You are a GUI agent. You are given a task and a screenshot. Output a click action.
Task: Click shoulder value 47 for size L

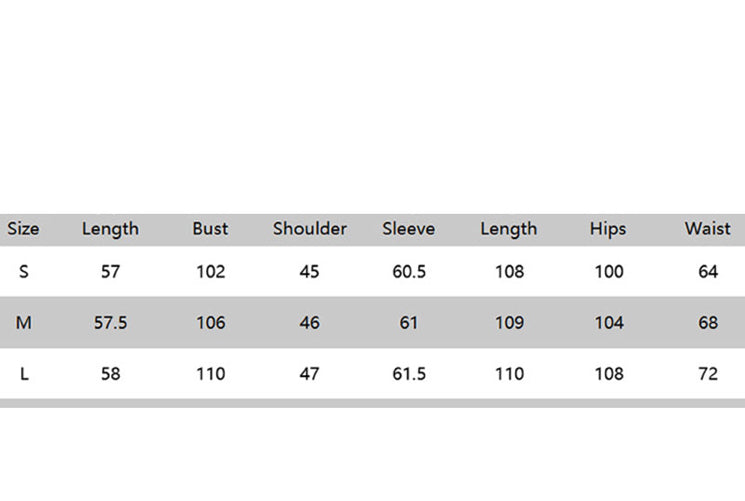tap(310, 374)
